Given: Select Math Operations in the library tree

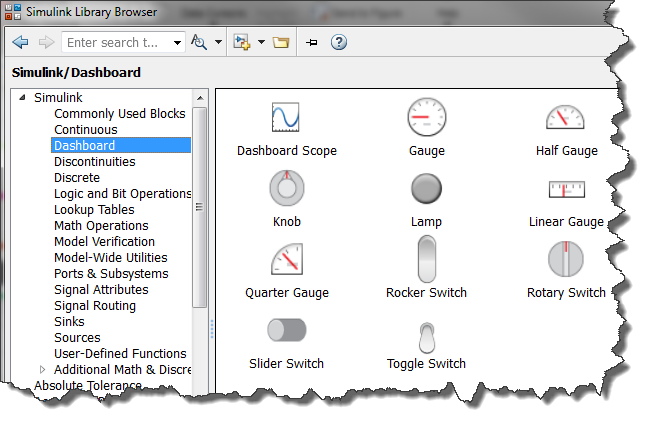Looking at the screenshot, I should coord(101,225).
